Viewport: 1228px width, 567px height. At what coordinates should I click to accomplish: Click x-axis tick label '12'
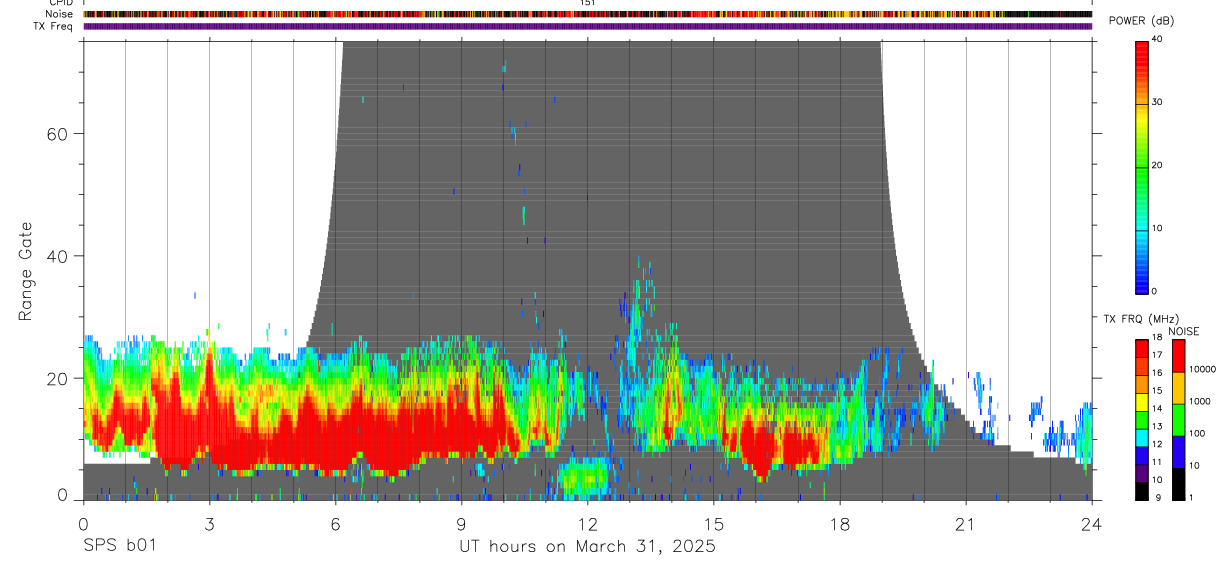point(587,524)
